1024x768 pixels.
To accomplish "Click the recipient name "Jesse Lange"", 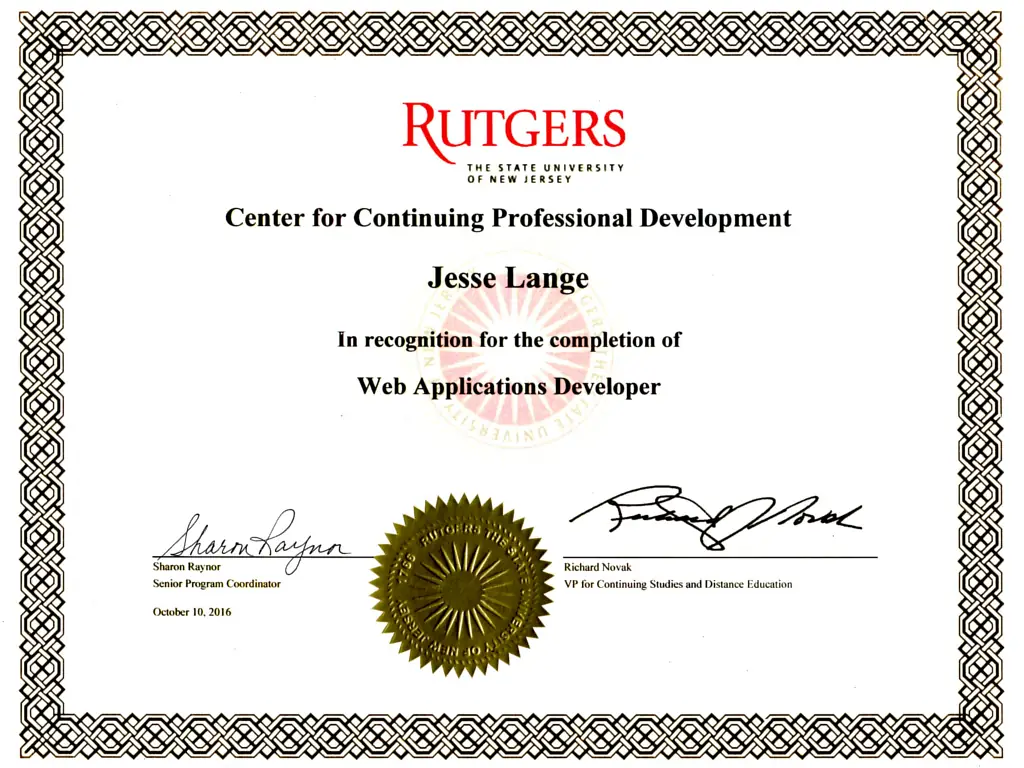I will click(508, 278).
